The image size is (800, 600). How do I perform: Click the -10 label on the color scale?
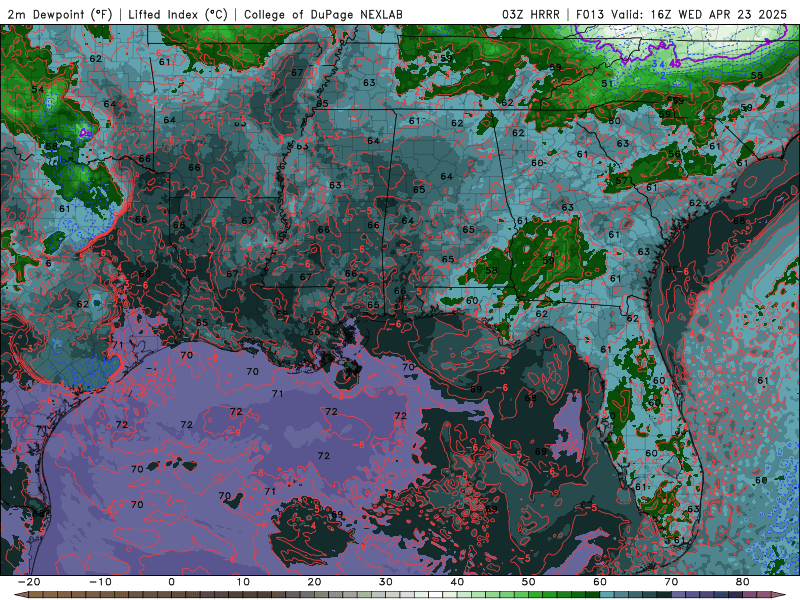click(100, 582)
